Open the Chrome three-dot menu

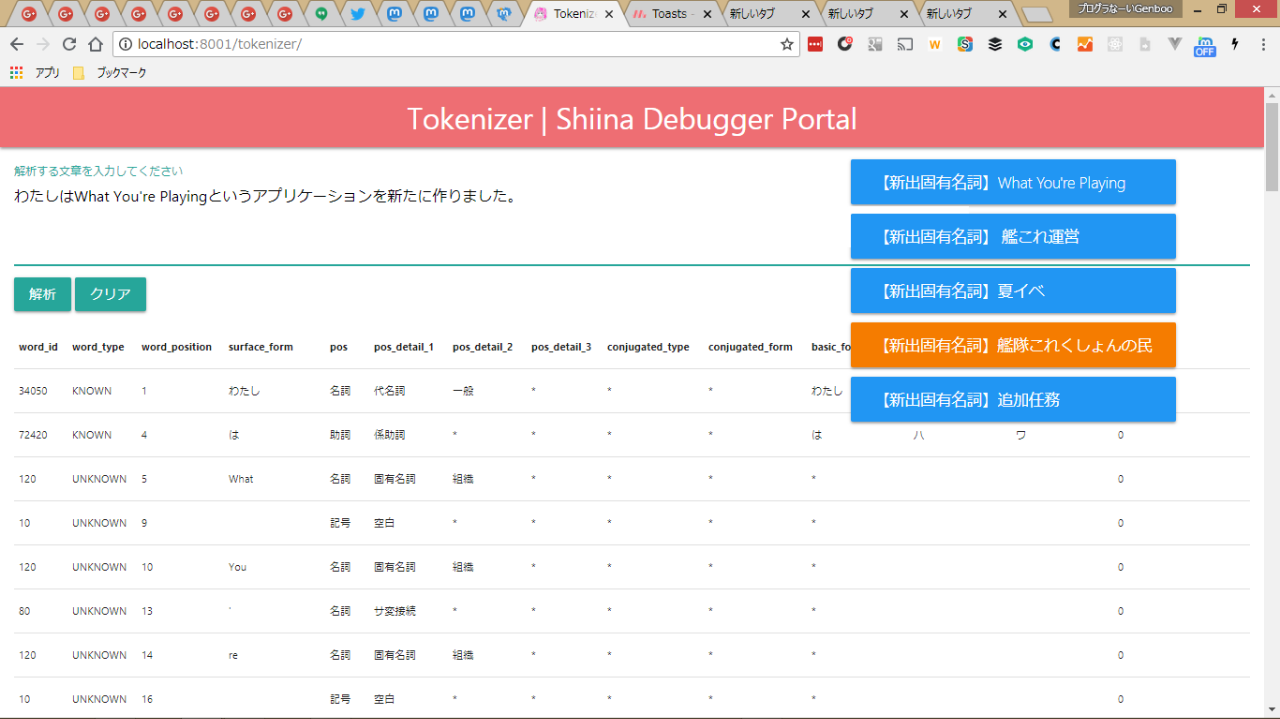[1263, 44]
